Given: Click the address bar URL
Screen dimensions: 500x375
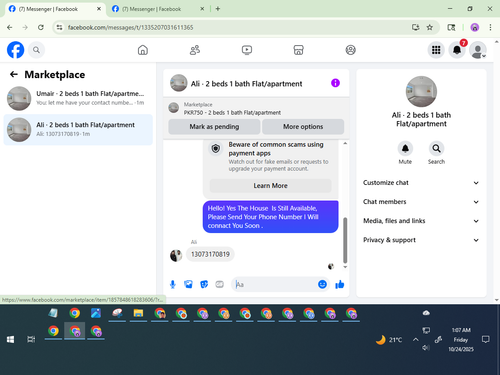Looking at the screenshot, I should [x=130, y=27].
